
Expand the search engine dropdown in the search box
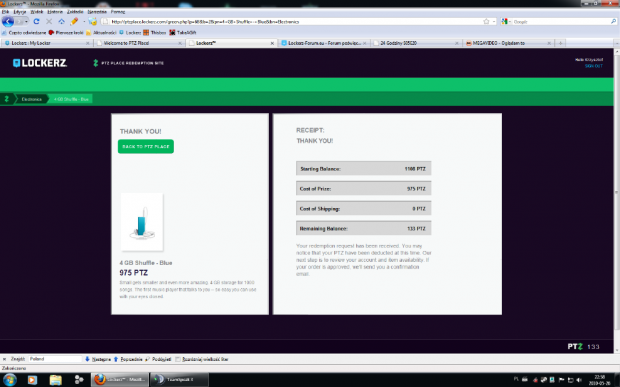[507, 21]
